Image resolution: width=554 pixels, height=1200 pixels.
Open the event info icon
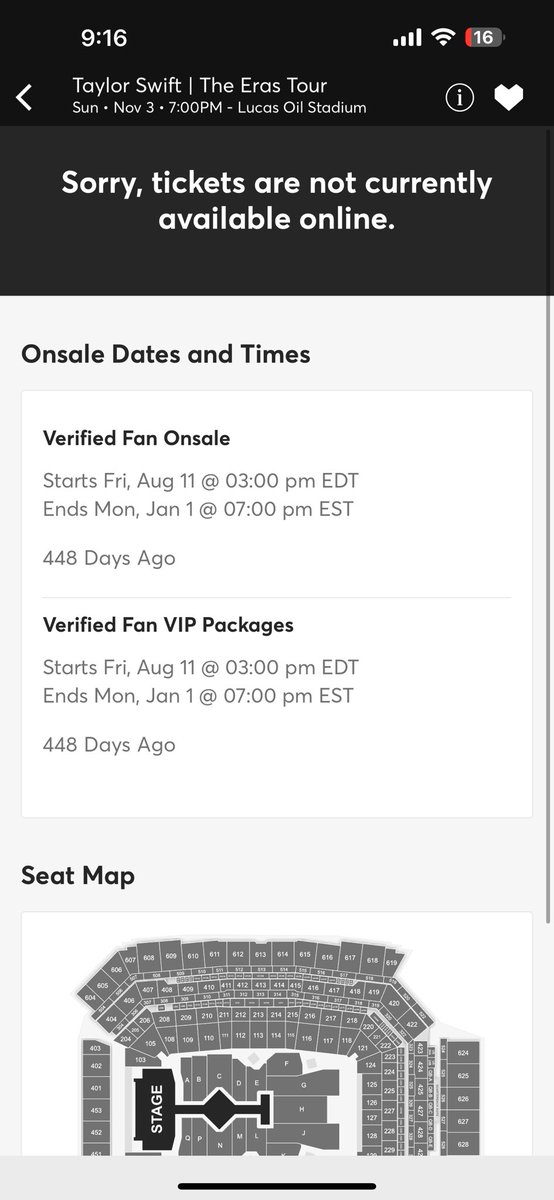click(x=459, y=97)
